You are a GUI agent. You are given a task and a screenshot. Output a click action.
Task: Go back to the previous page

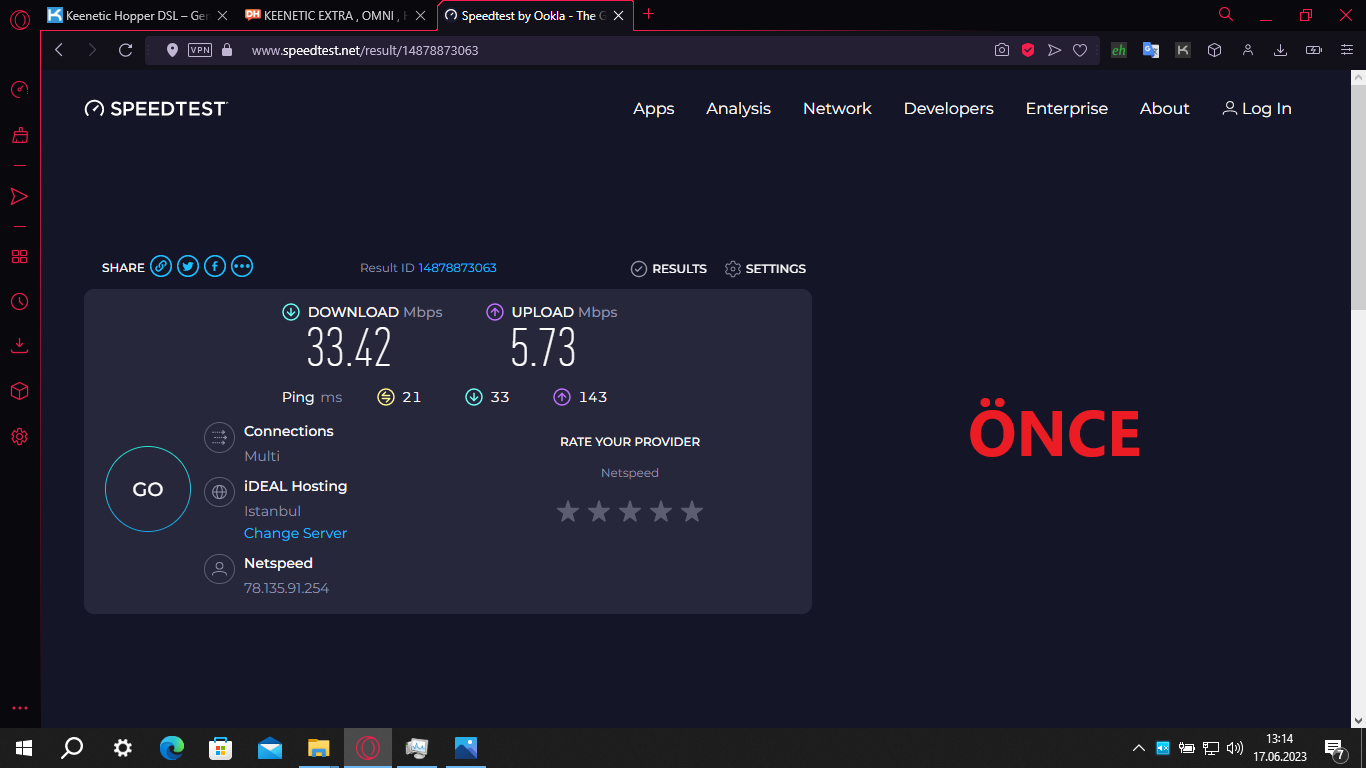59,50
